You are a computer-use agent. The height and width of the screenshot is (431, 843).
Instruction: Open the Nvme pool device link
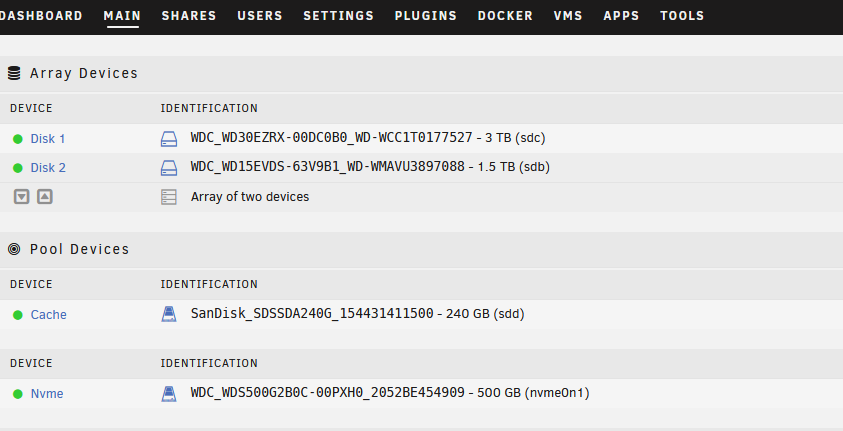coord(47,393)
